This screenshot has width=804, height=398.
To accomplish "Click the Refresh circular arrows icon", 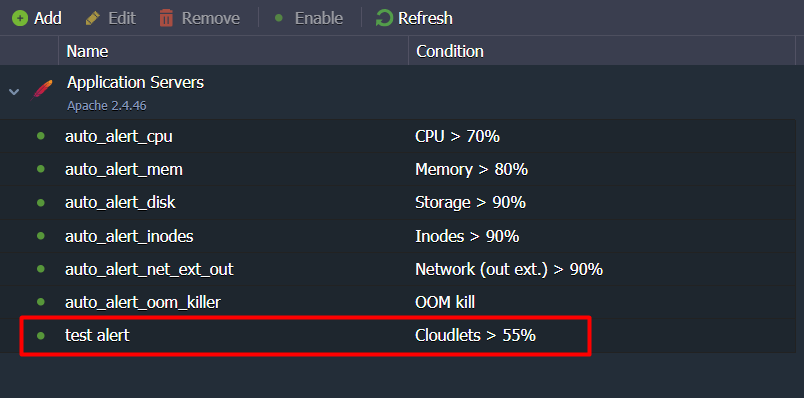I will tap(384, 18).
